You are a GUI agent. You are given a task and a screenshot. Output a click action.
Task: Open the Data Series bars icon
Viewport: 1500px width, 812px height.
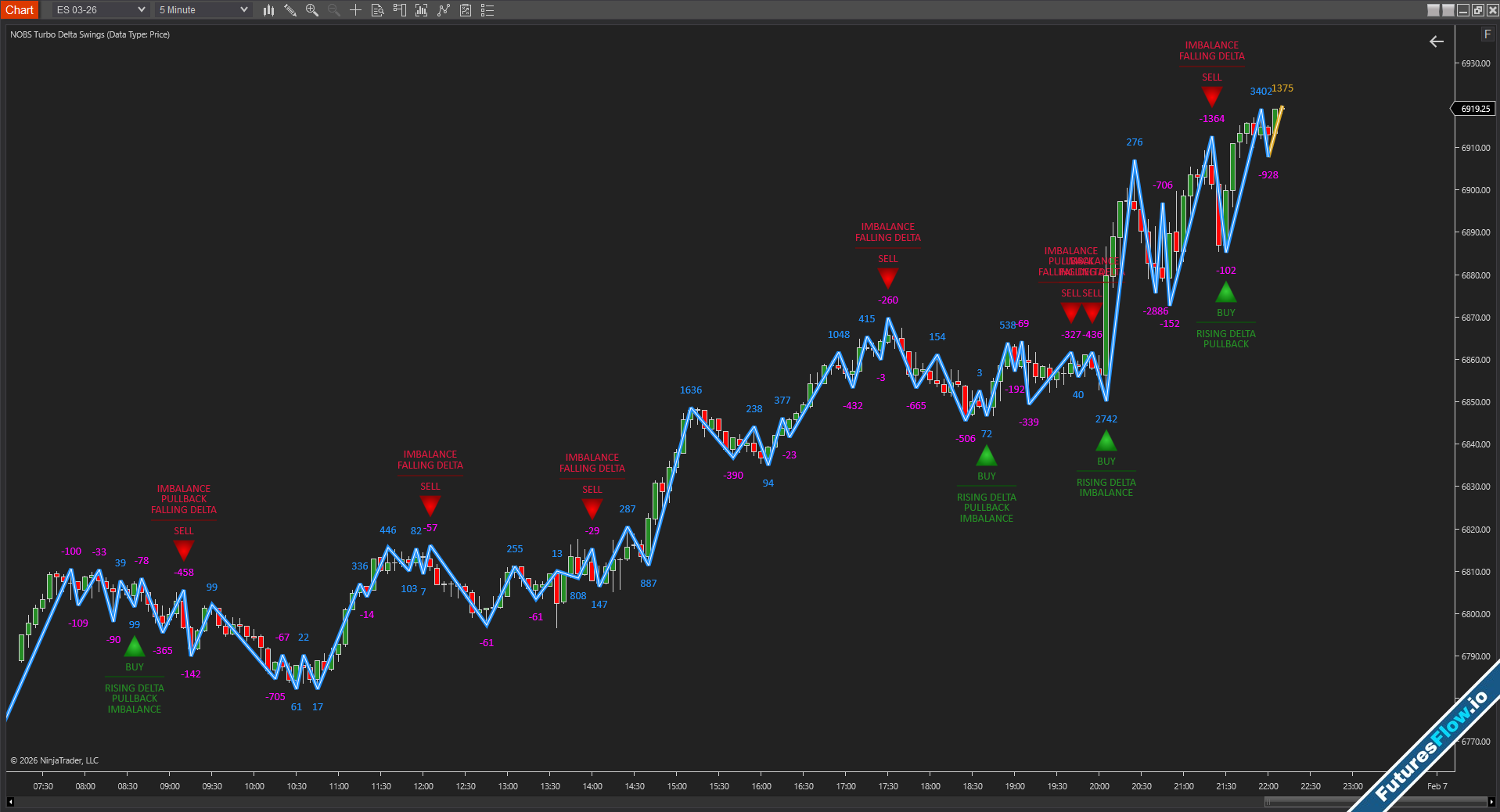(x=421, y=10)
